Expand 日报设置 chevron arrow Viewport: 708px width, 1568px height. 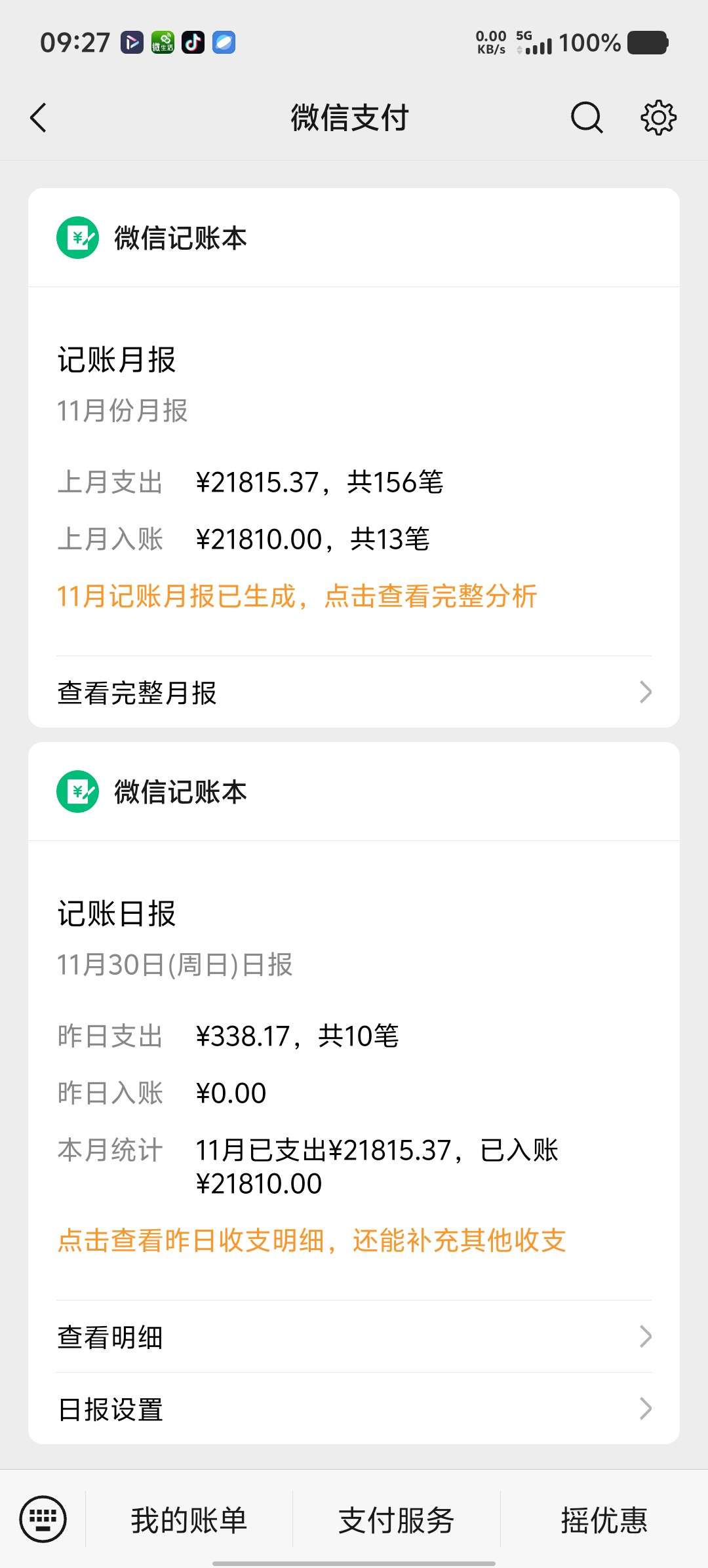pos(646,1408)
